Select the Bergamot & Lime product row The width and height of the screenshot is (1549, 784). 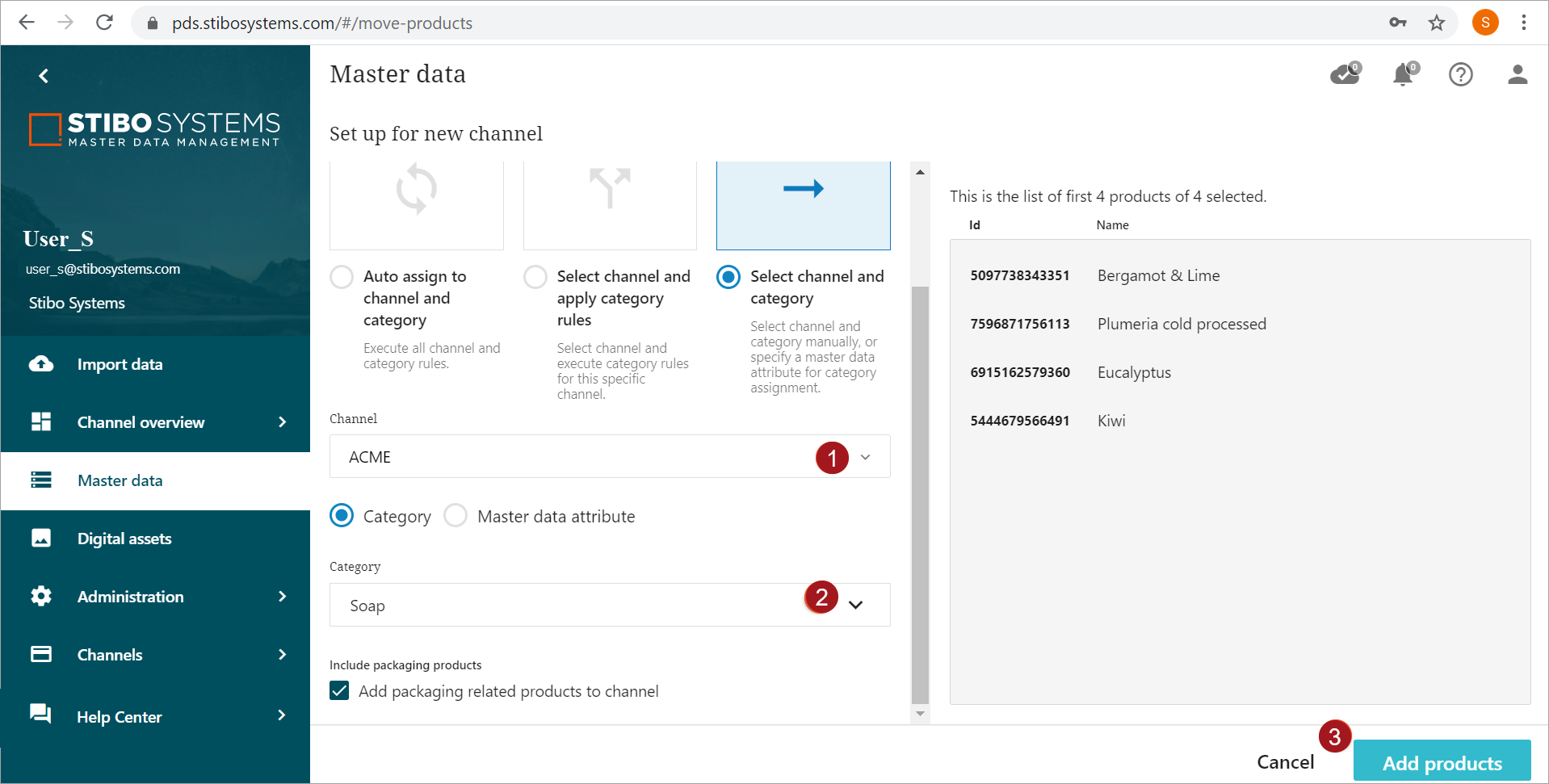pyautogui.click(x=1158, y=275)
